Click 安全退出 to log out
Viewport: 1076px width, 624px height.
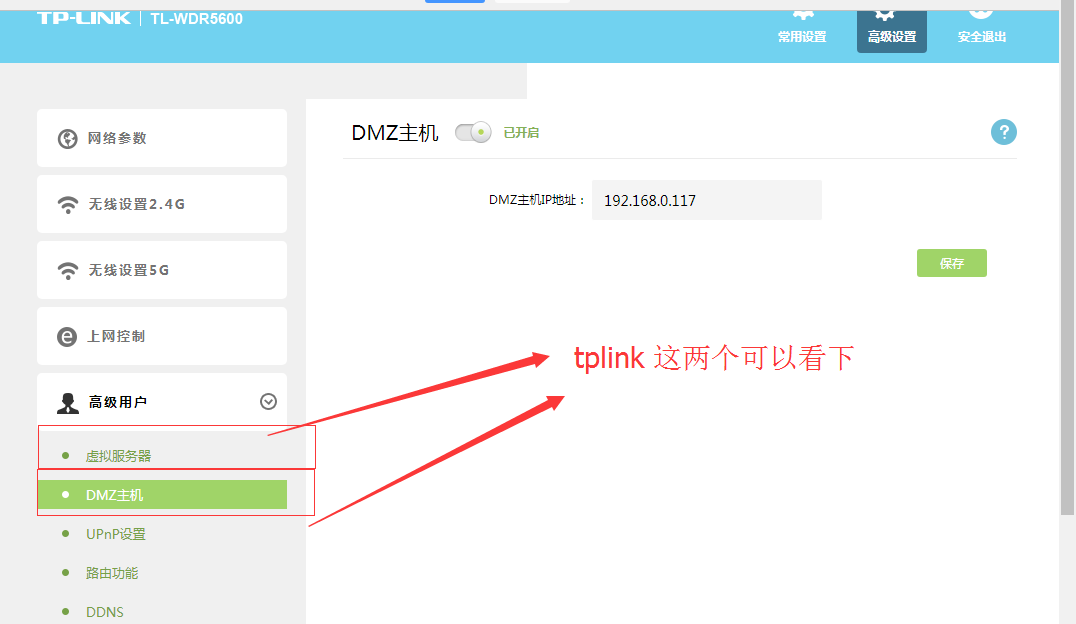click(x=981, y=31)
